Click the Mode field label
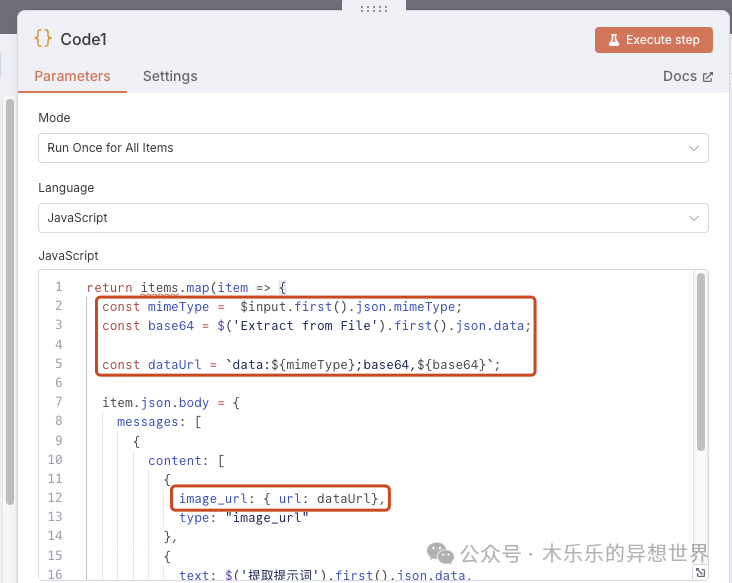 54,118
